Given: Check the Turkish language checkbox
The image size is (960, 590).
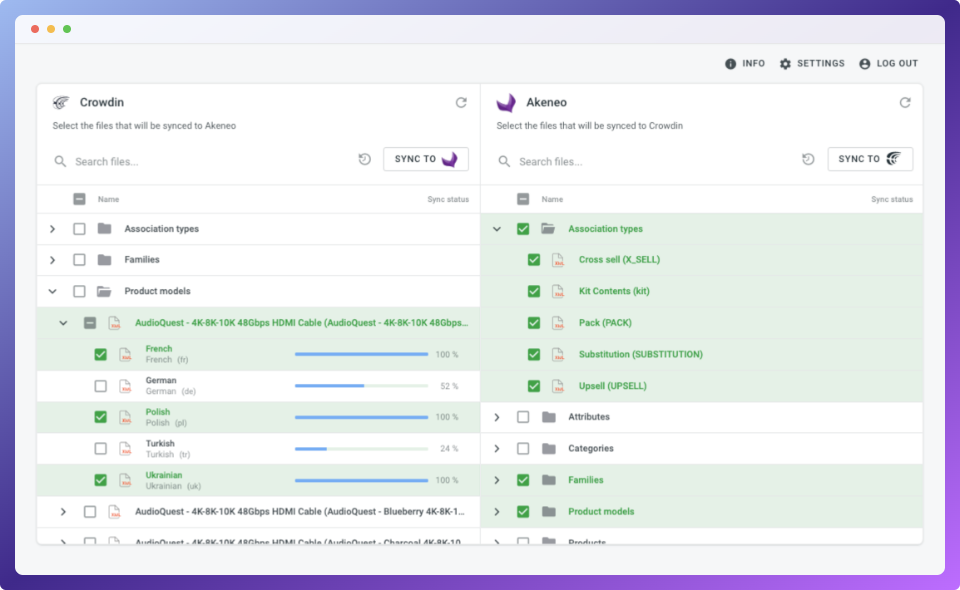Looking at the screenshot, I should pos(100,449).
